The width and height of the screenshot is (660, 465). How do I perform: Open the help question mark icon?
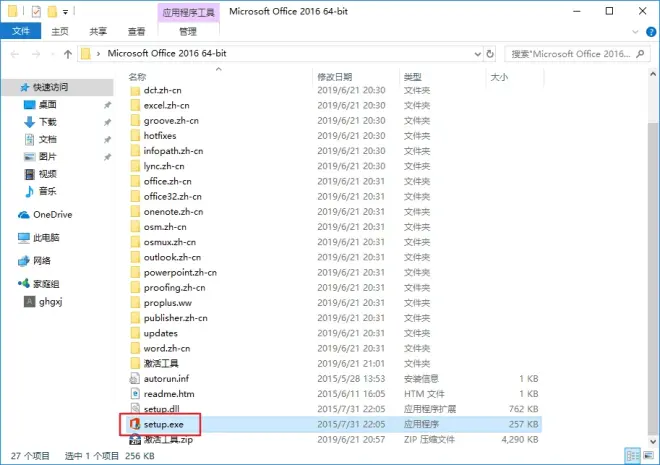(650, 31)
